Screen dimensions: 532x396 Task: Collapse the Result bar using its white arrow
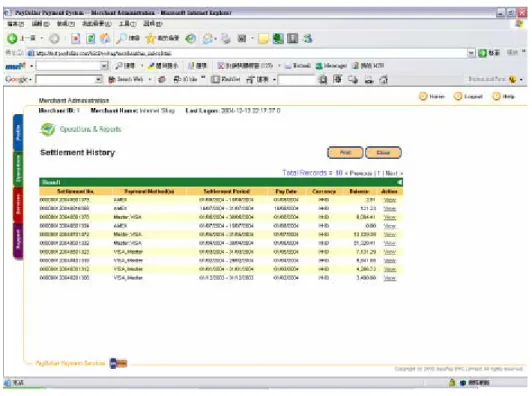pos(400,182)
